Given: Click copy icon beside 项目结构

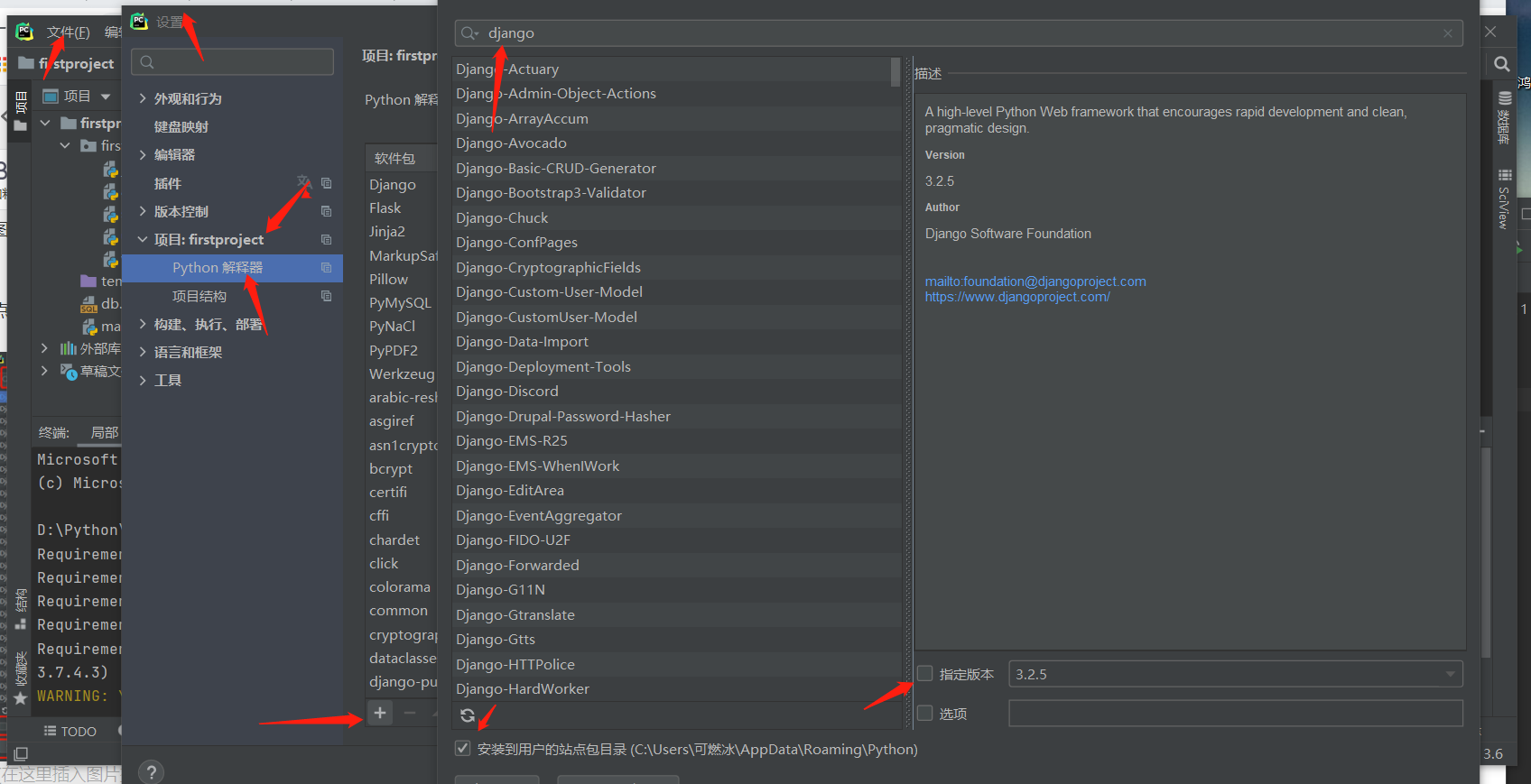Looking at the screenshot, I should click(327, 296).
